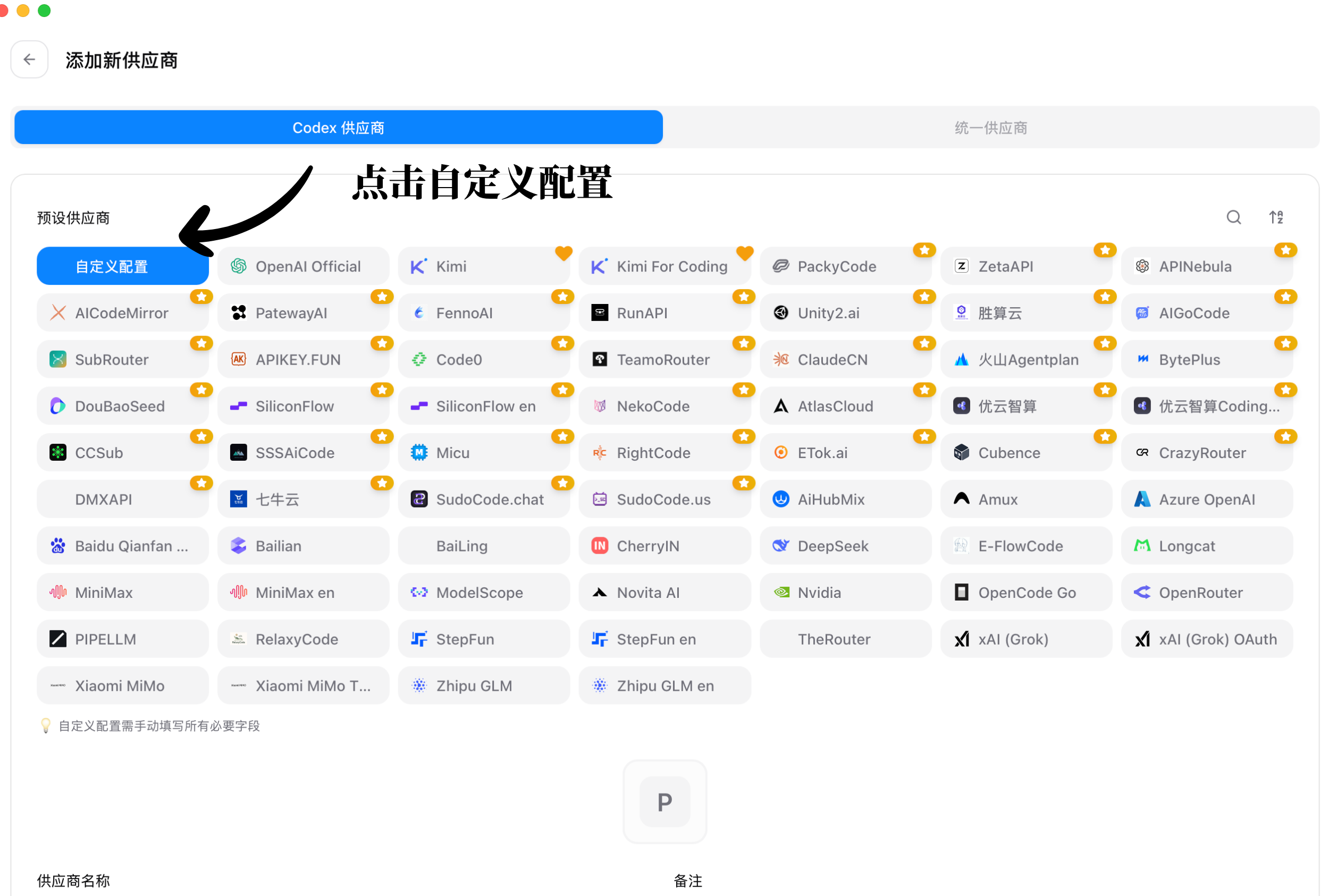1329x896 pixels.
Task: Select the AiHubMix provider preset
Action: tap(845, 500)
